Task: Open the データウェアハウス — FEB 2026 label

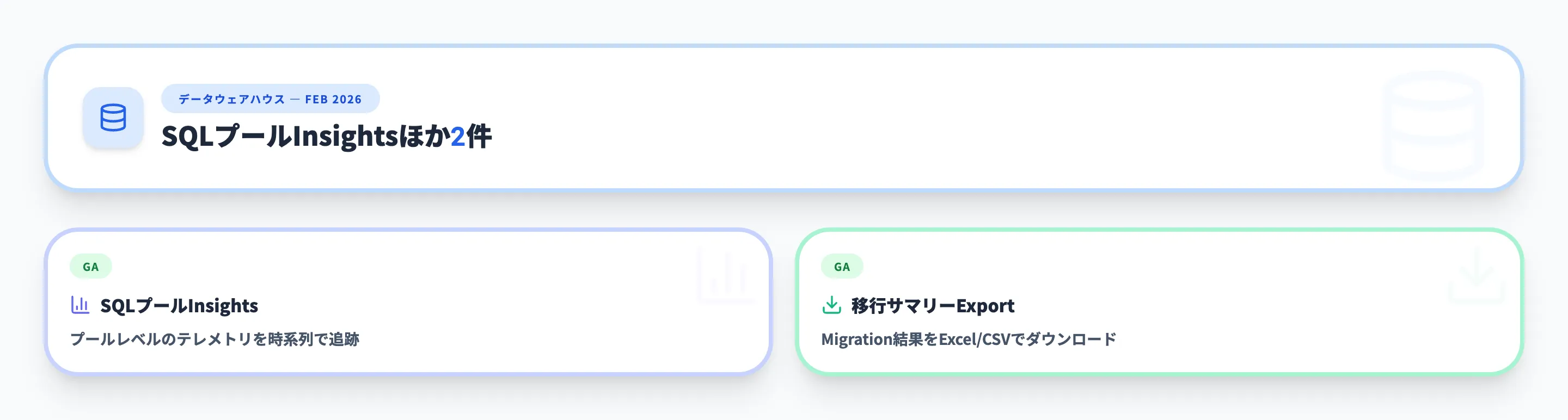Action: click(270, 98)
